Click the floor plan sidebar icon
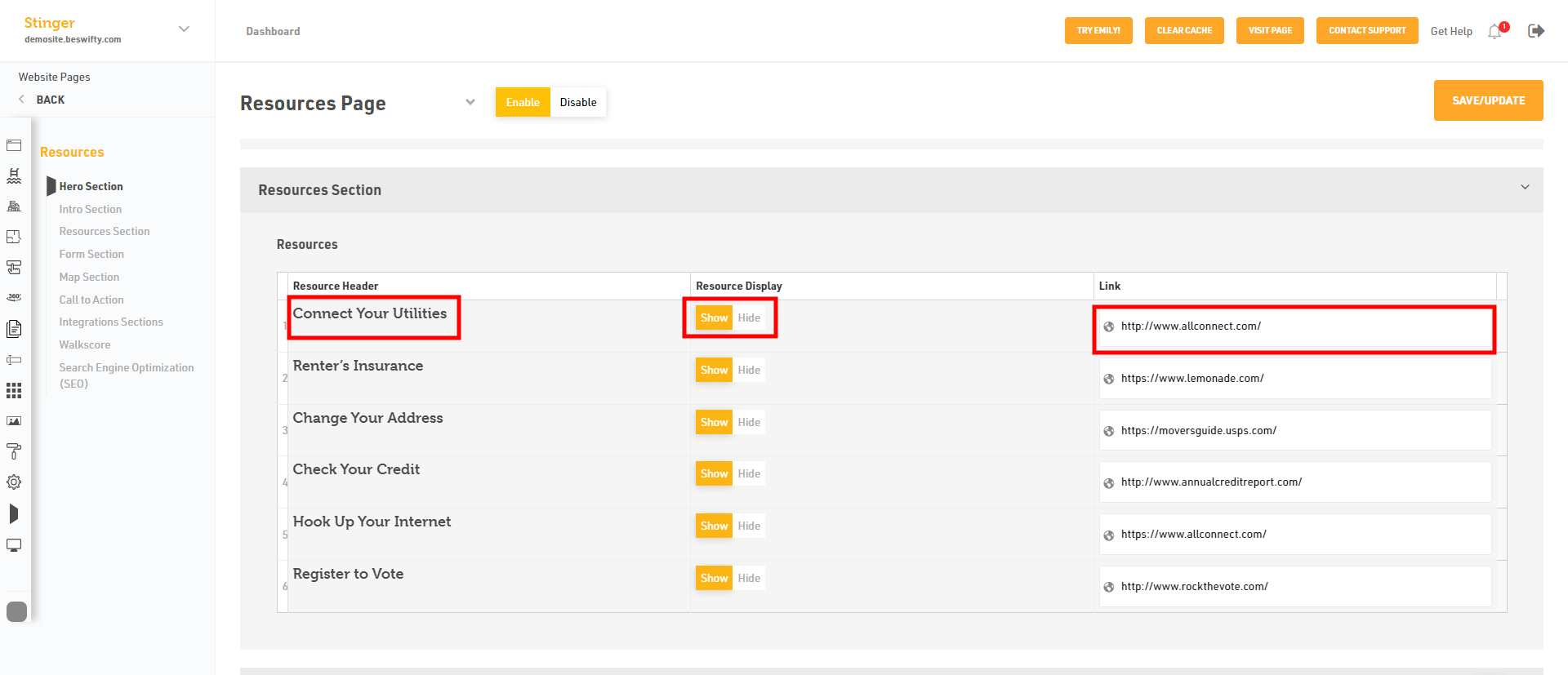The width and height of the screenshot is (1568, 675). (14, 237)
